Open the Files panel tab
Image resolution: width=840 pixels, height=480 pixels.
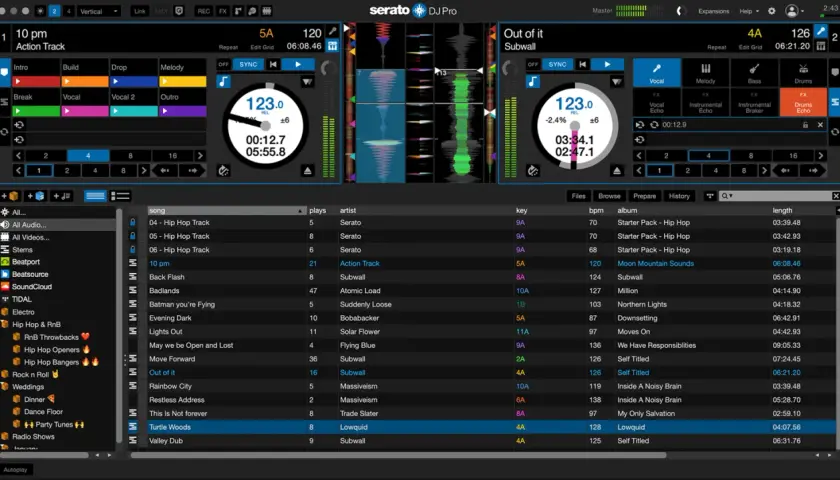(579, 196)
